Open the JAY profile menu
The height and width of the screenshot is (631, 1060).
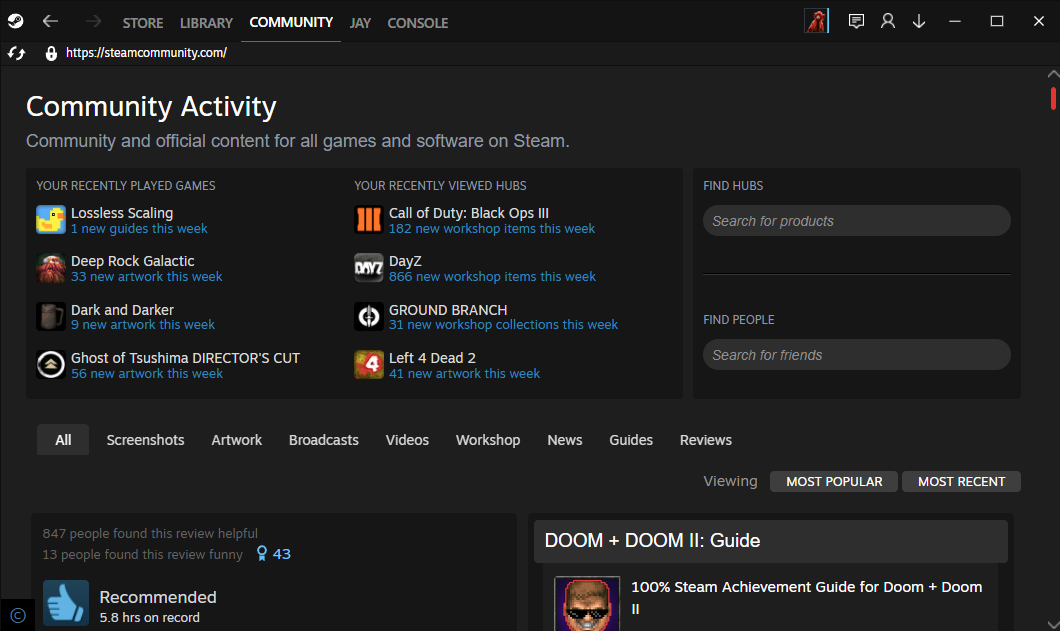pyautogui.click(x=360, y=22)
